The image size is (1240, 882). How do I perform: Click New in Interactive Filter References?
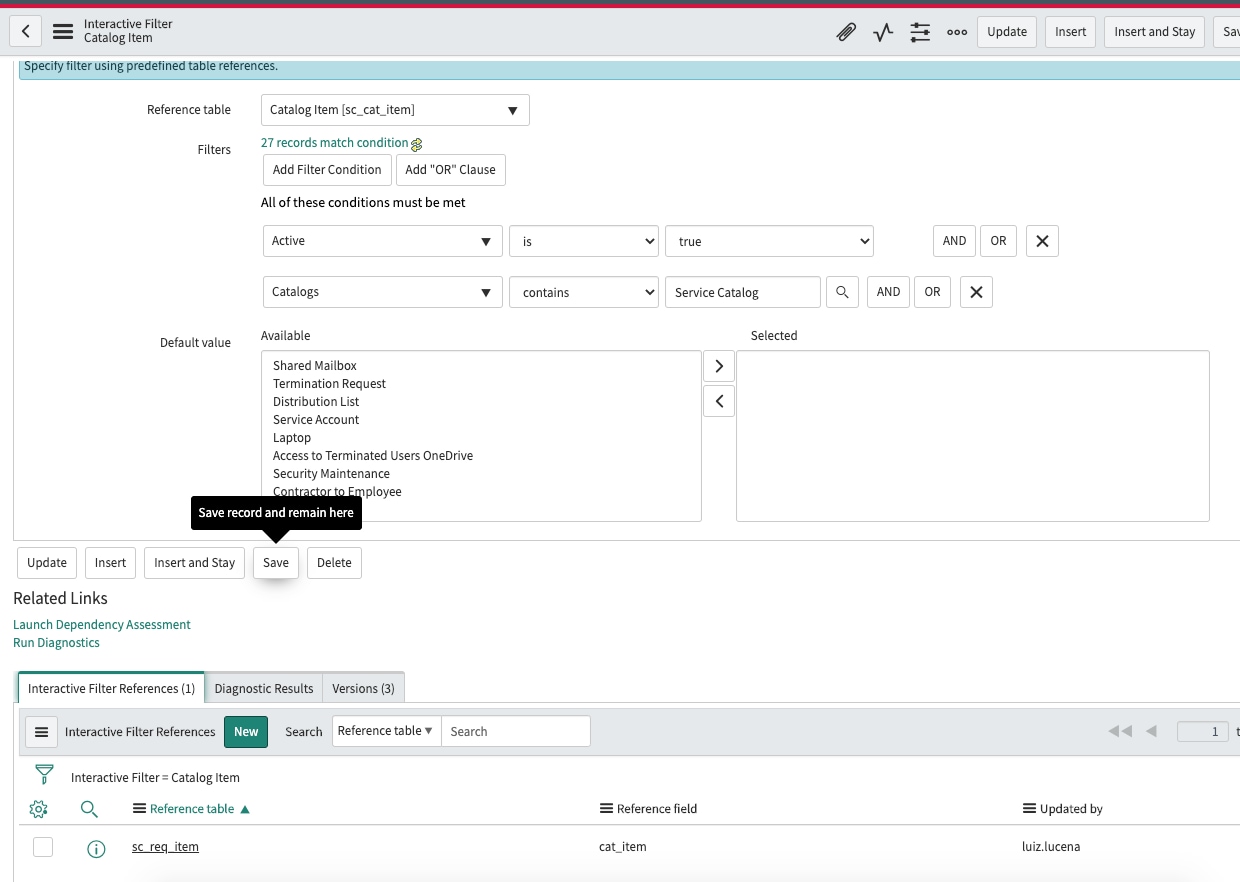pos(246,732)
